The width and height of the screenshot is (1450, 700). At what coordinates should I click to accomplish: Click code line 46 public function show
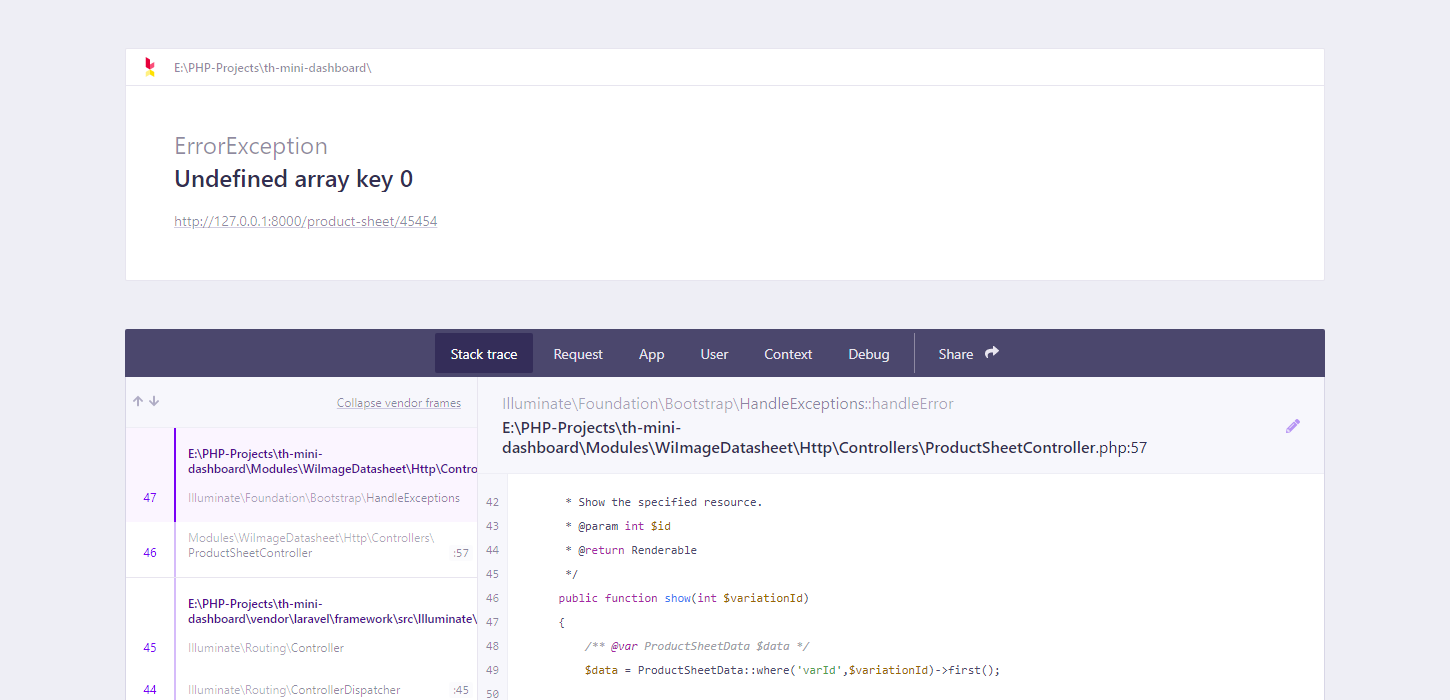(x=683, y=598)
